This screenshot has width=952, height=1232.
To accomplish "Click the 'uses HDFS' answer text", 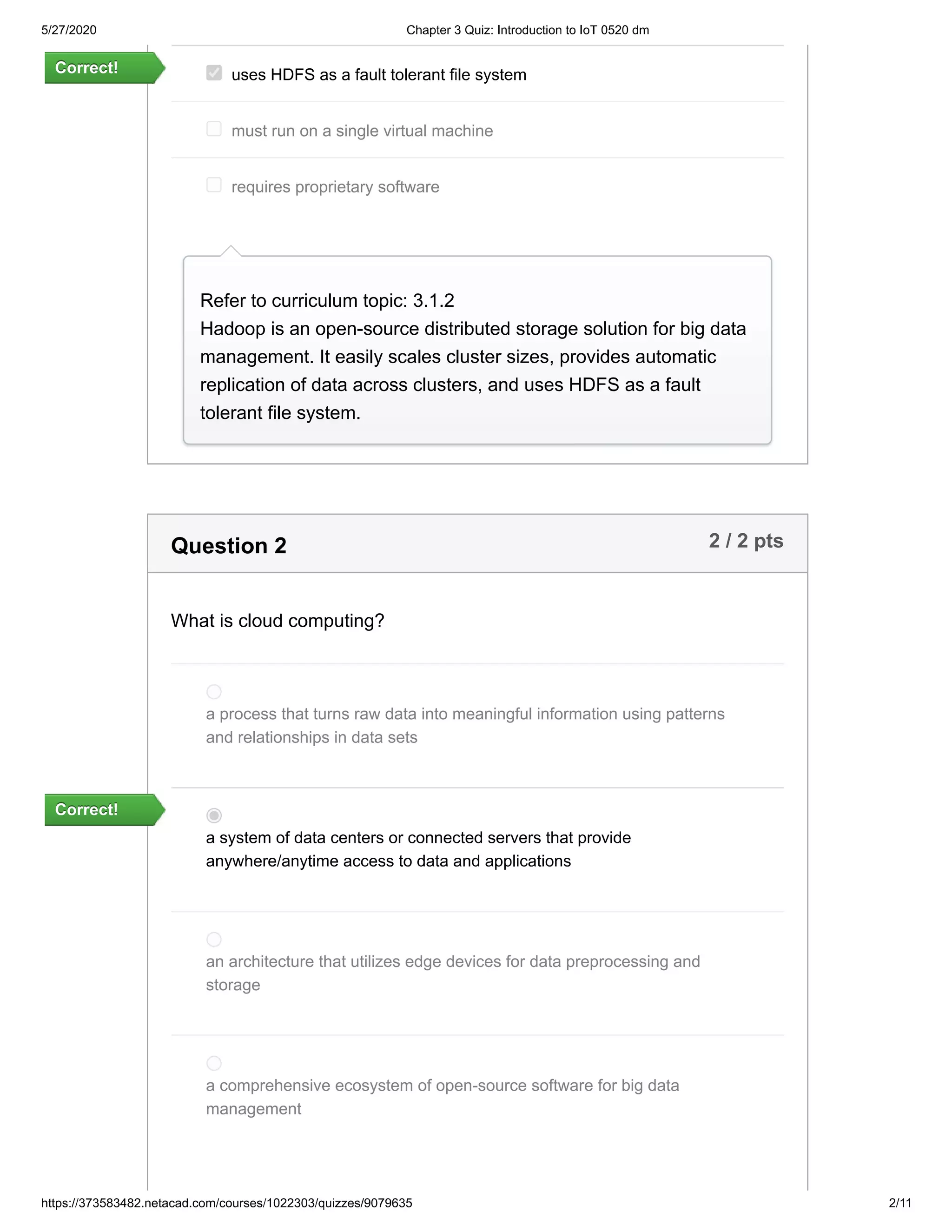I will 378,74.
